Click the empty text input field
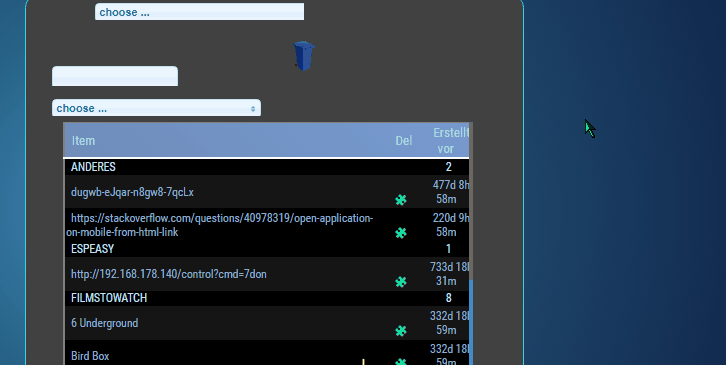 (x=115, y=76)
